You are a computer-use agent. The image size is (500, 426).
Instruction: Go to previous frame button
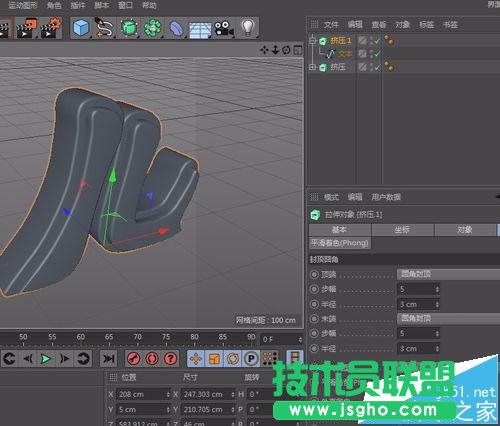[28, 359]
